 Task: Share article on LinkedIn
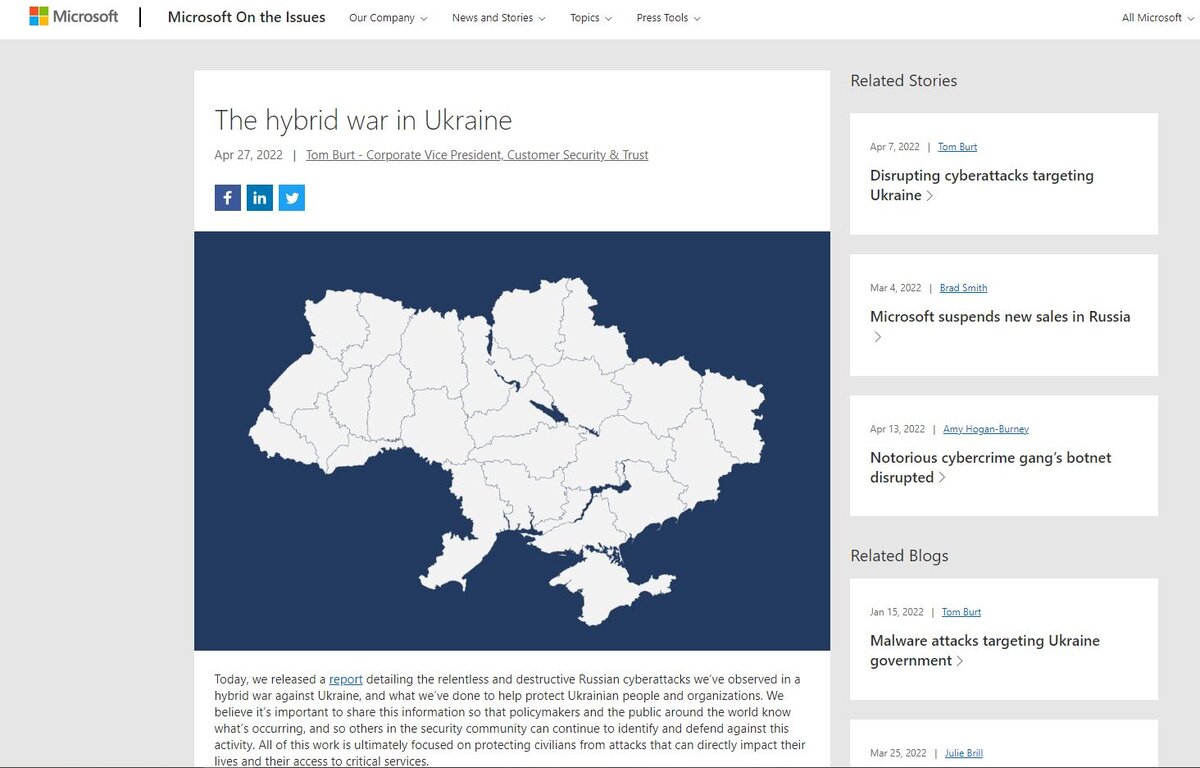pyautogui.click(x=260, y=198)
